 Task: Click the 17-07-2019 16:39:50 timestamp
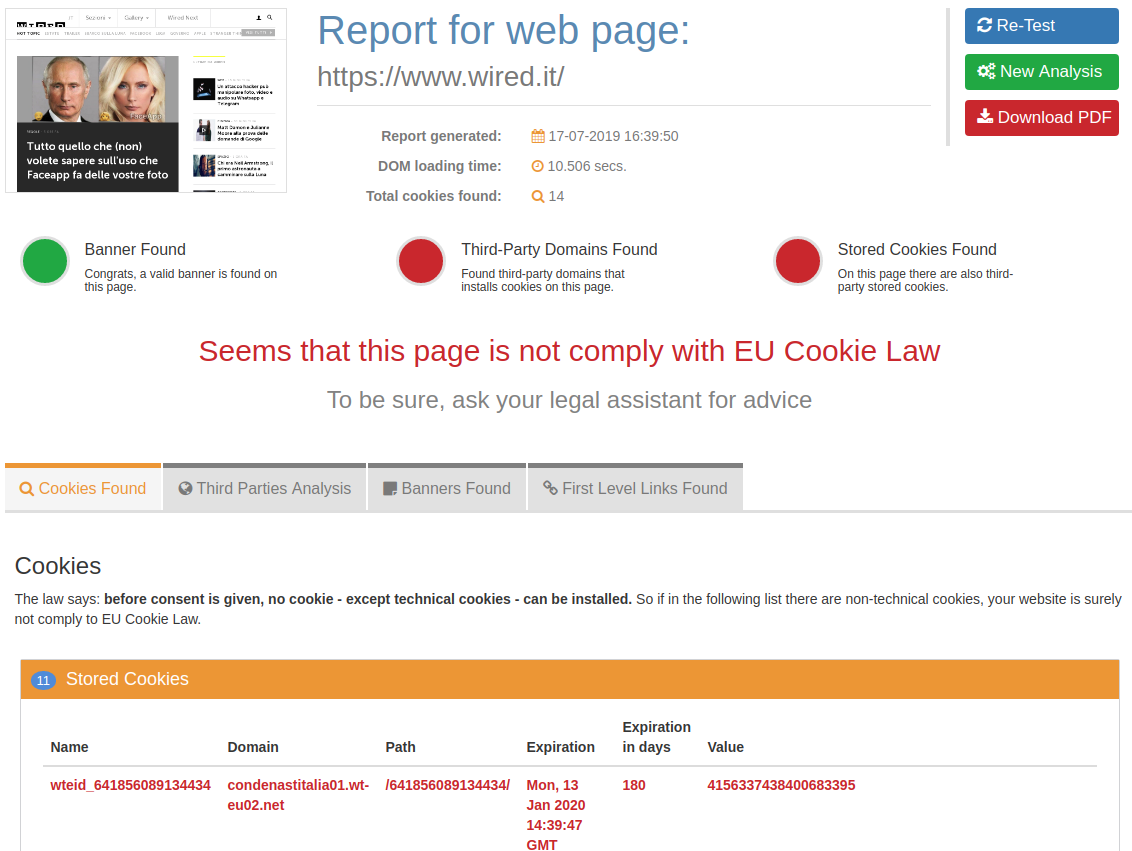[614, 136]
